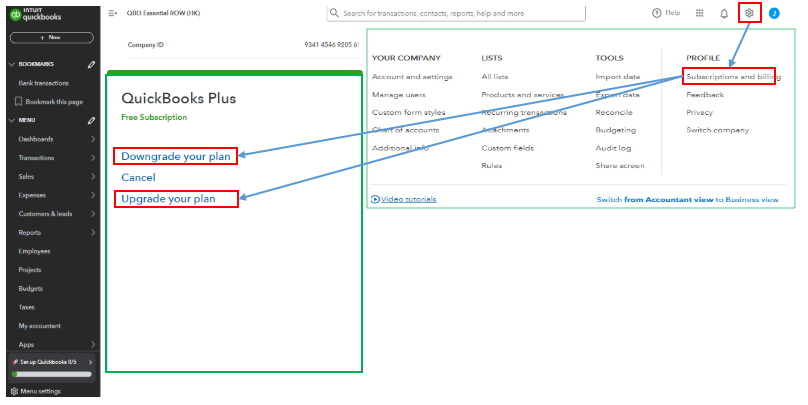Collapse the Bookmarks section
This screenshot has height=405, width=808.
point(12,64)
